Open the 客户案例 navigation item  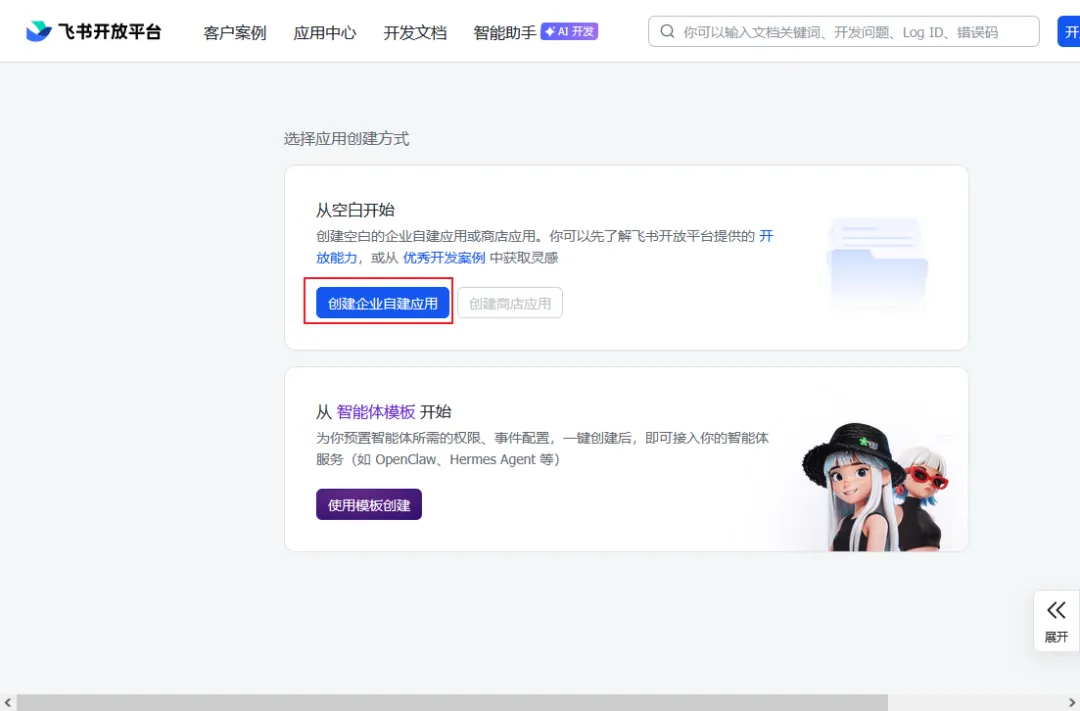pyautogui.click(x=234, y=32)
